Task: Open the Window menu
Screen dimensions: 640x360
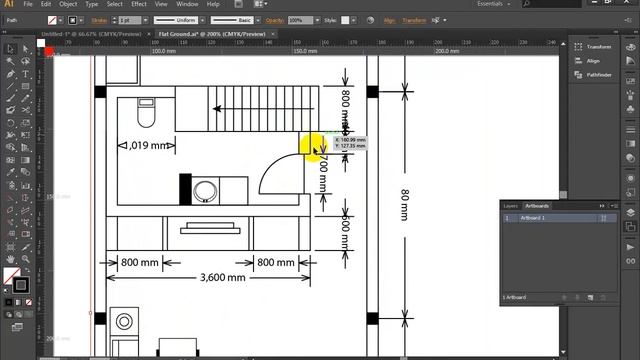Action: pyautogui.click(x=187, y=4)
